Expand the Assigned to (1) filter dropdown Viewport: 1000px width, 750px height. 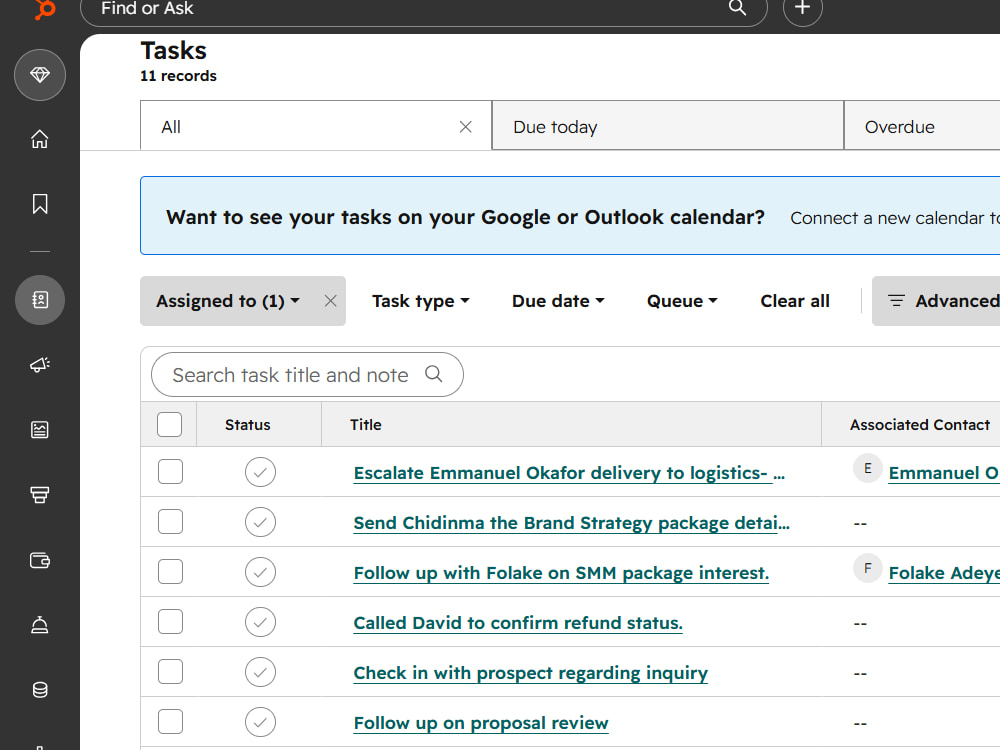click(228, 301)
